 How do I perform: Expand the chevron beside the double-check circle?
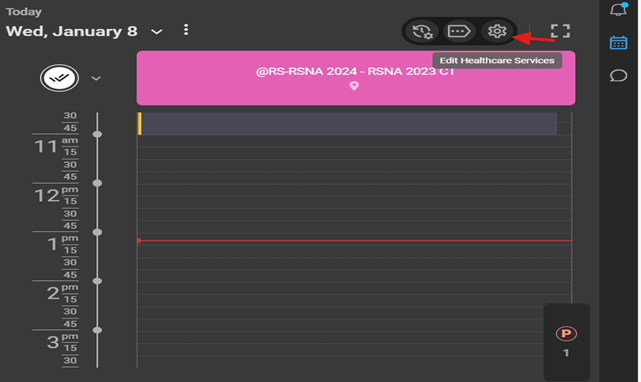point(96,78)
